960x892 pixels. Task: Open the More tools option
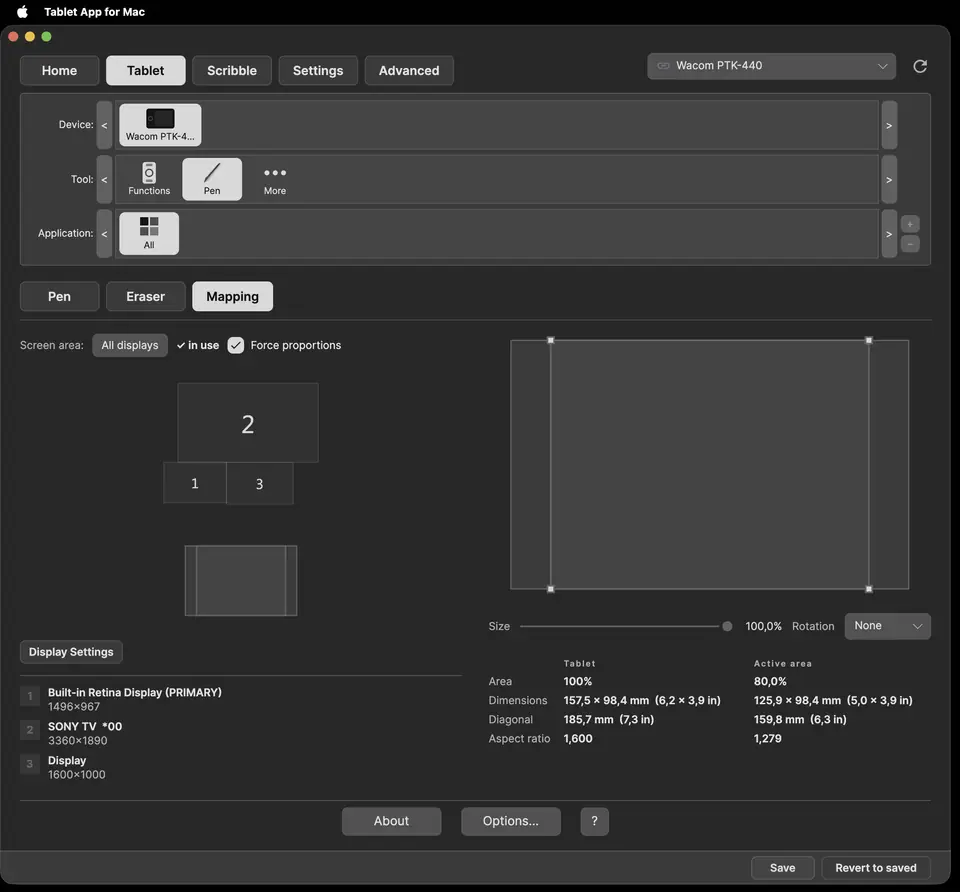click(x=275, y=179)
